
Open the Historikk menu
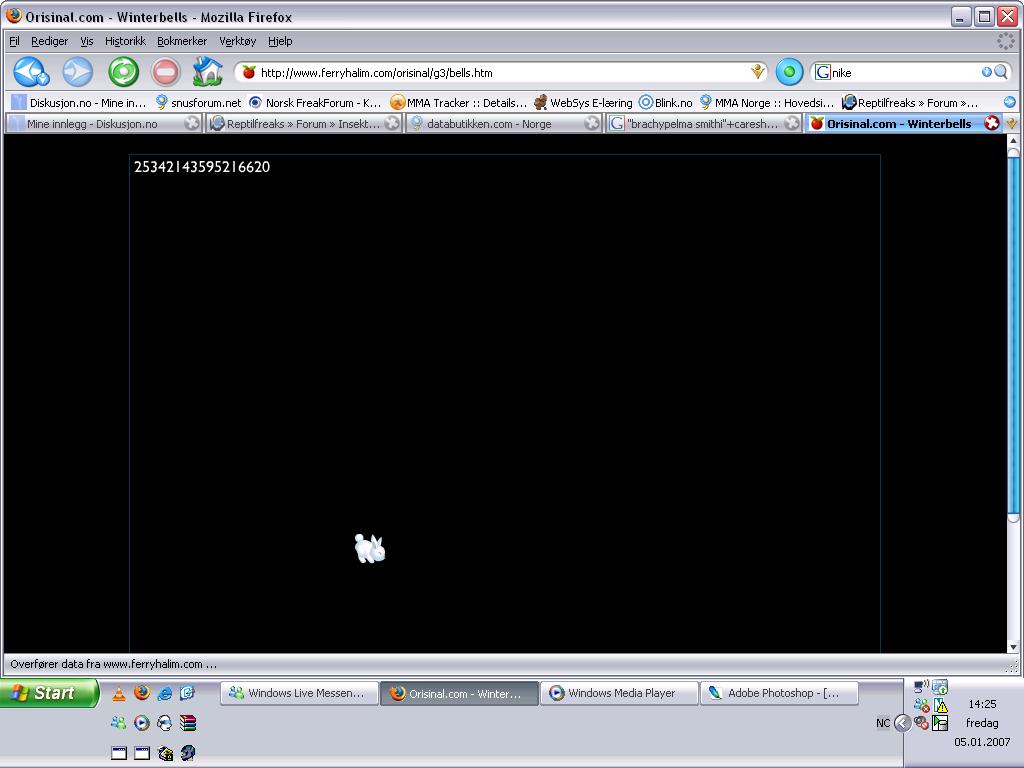[x=125, y=41]
